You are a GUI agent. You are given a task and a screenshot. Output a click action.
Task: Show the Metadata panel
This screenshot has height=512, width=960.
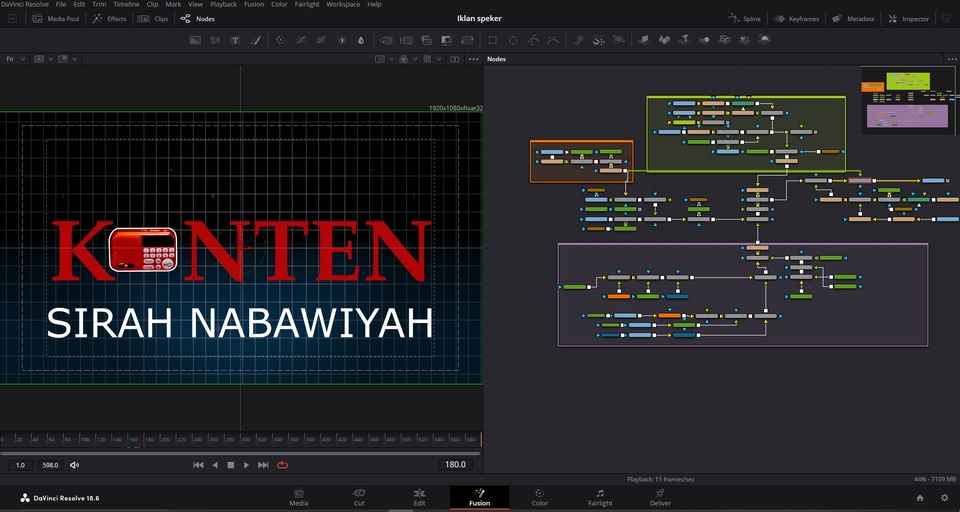tap(853, 18)
